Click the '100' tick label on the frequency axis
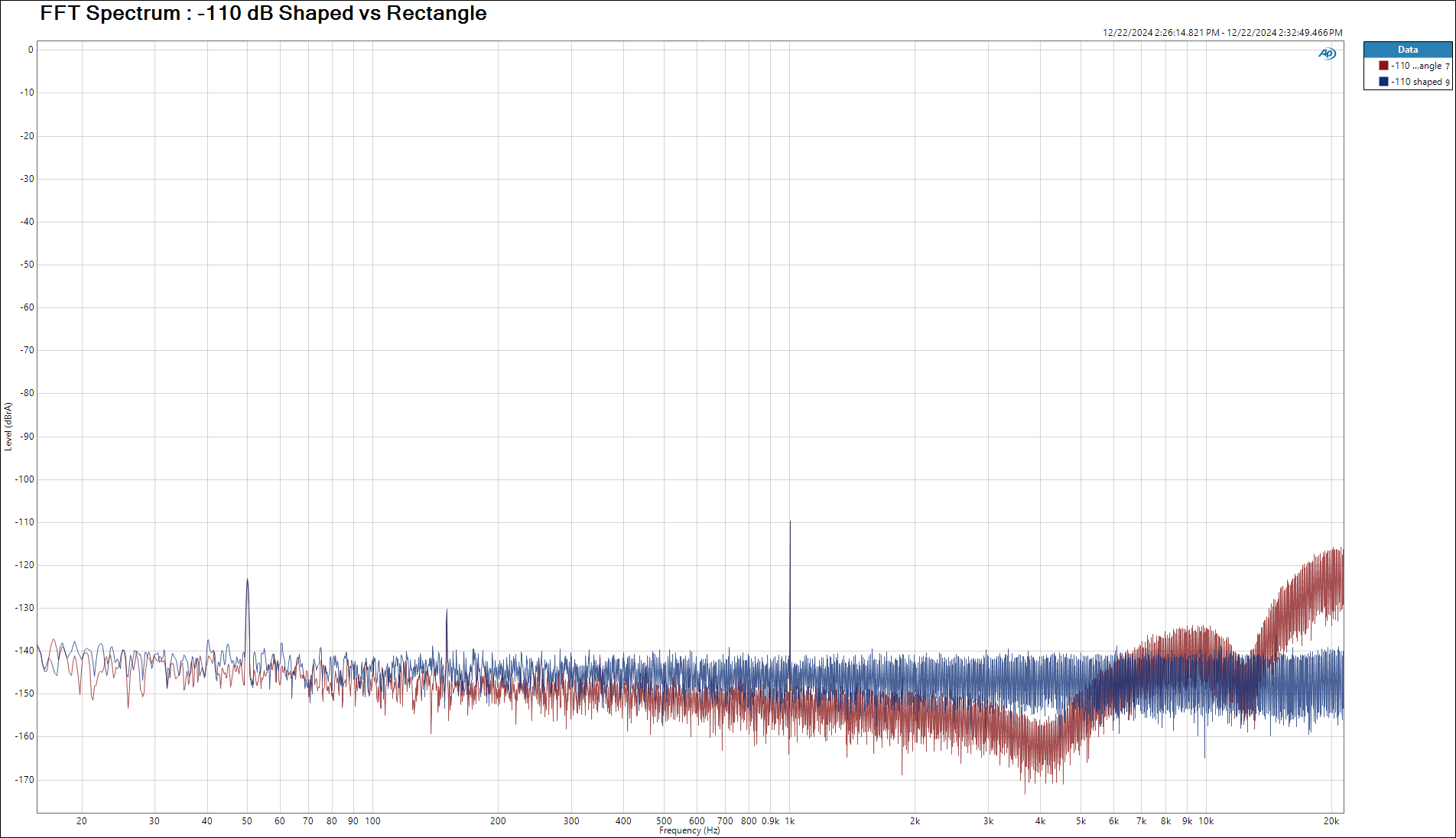1456x838 pixels. tap(372, 821)
